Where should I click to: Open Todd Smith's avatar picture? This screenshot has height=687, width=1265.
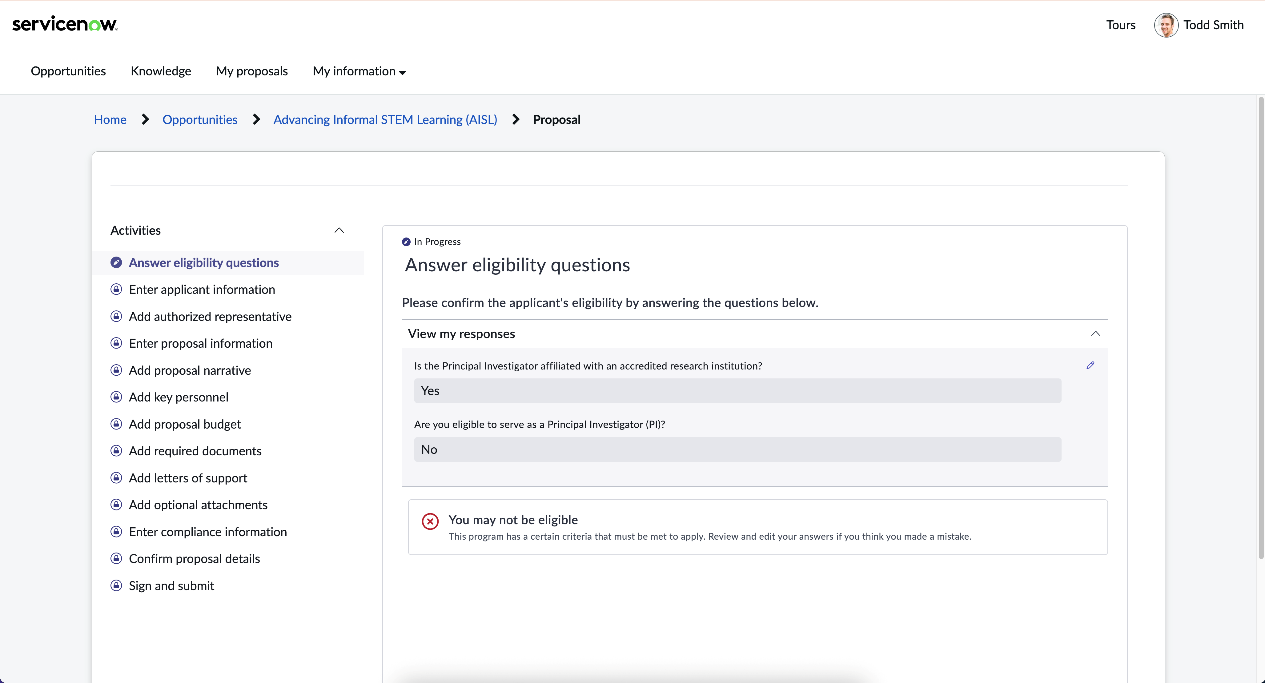coord(1165,25)
